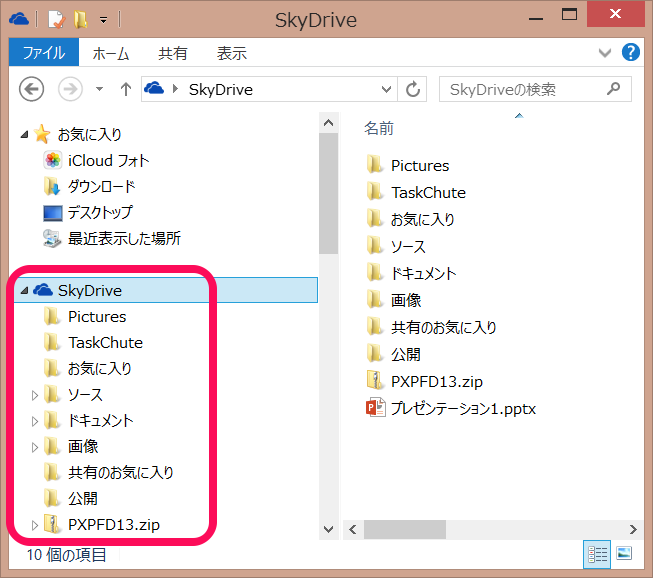This screenshot has width=653, height=578.
Task: Click navigation pane scroll up arrow
Action: (x=328, y=123)
